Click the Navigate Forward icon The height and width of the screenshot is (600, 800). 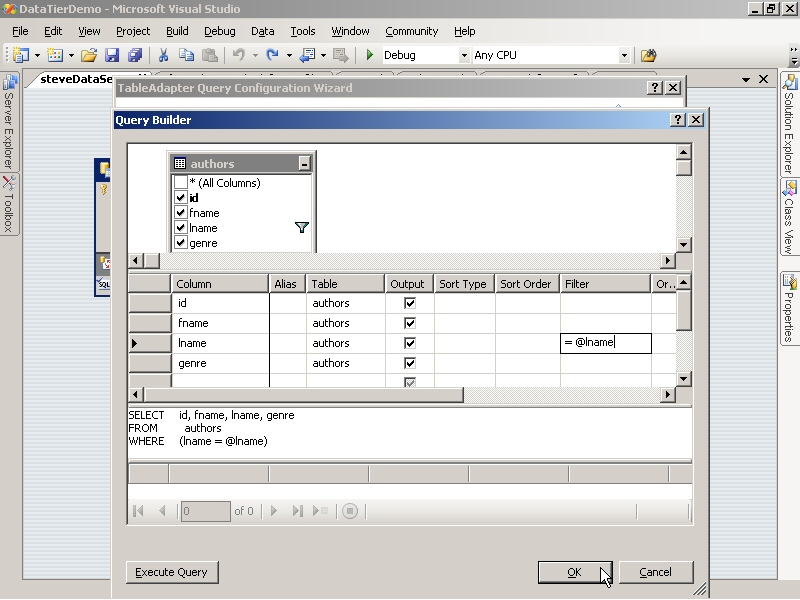(x=340, y=55)
